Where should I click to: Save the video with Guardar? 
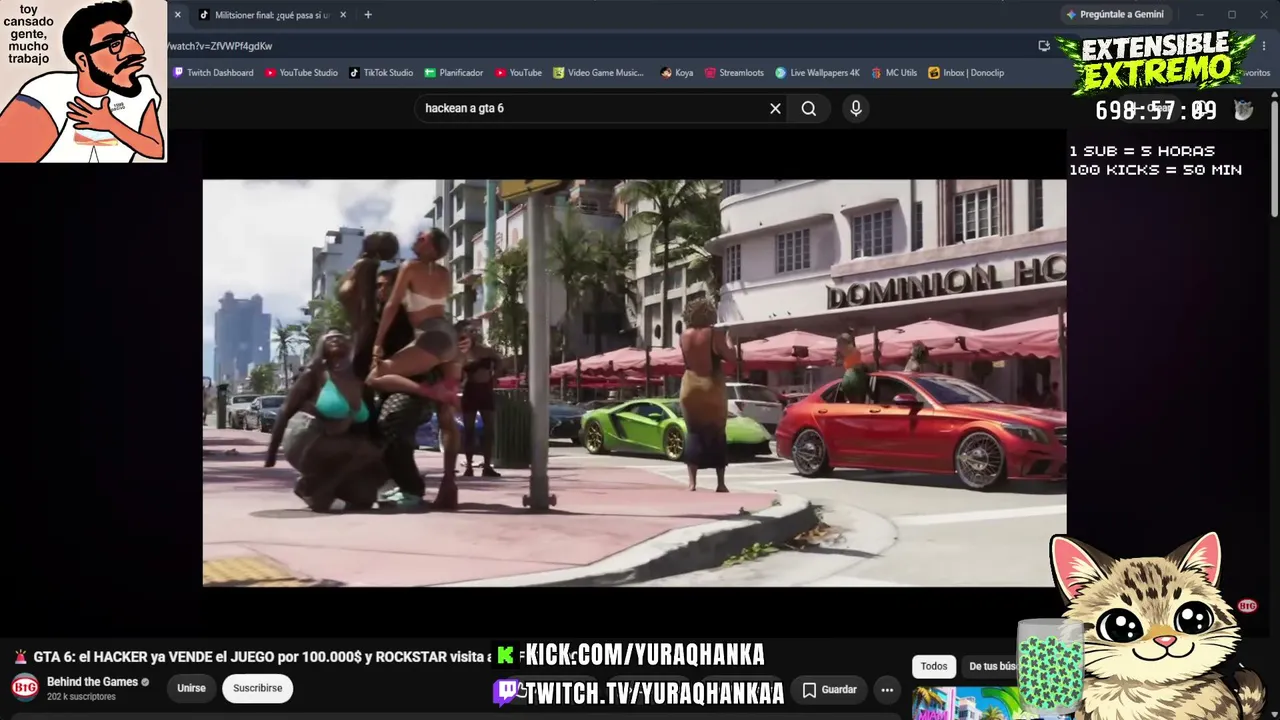coord(830,690)
